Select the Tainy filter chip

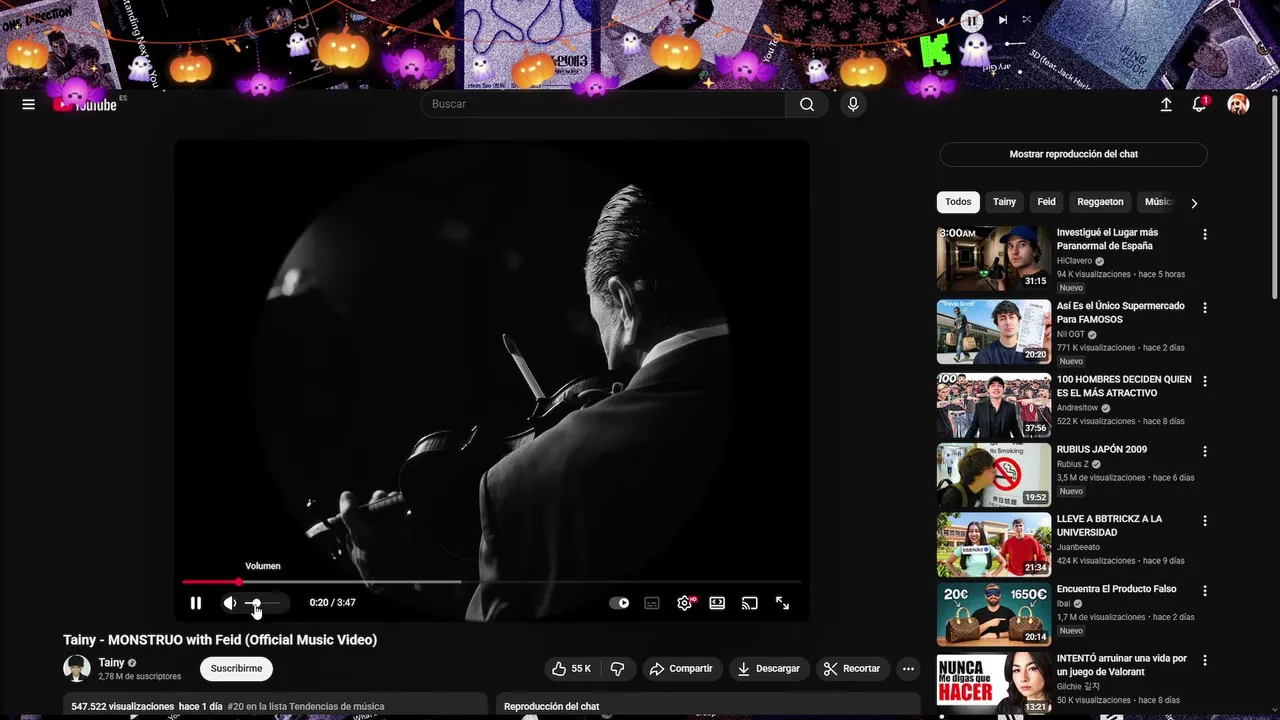coord(1004,202)
